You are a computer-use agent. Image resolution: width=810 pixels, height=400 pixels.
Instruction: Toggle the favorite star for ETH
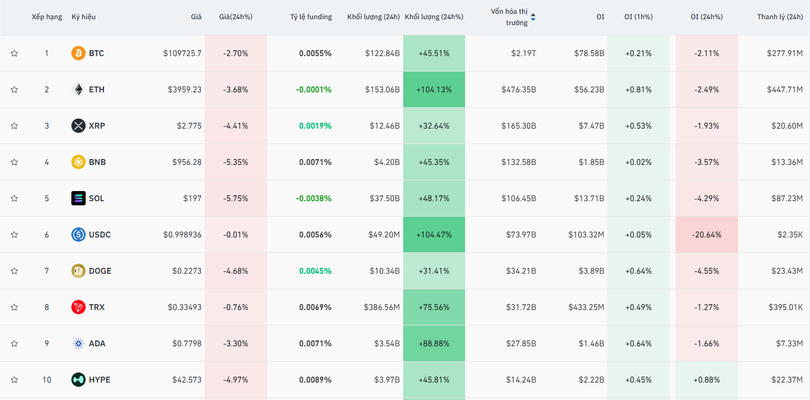click(14, 90)
